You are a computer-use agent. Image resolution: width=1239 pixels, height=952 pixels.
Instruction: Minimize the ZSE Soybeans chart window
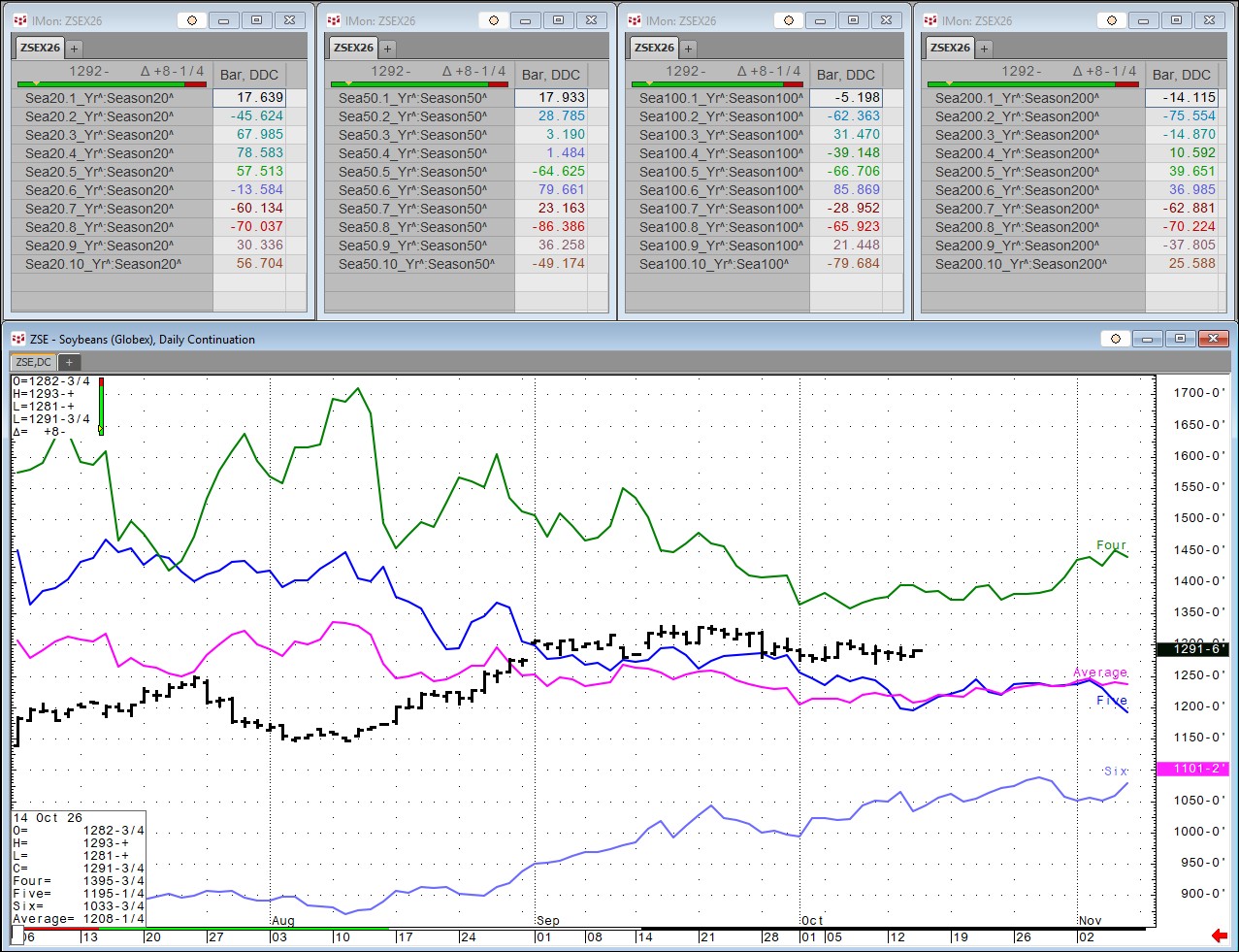(x=1148, y=339)
